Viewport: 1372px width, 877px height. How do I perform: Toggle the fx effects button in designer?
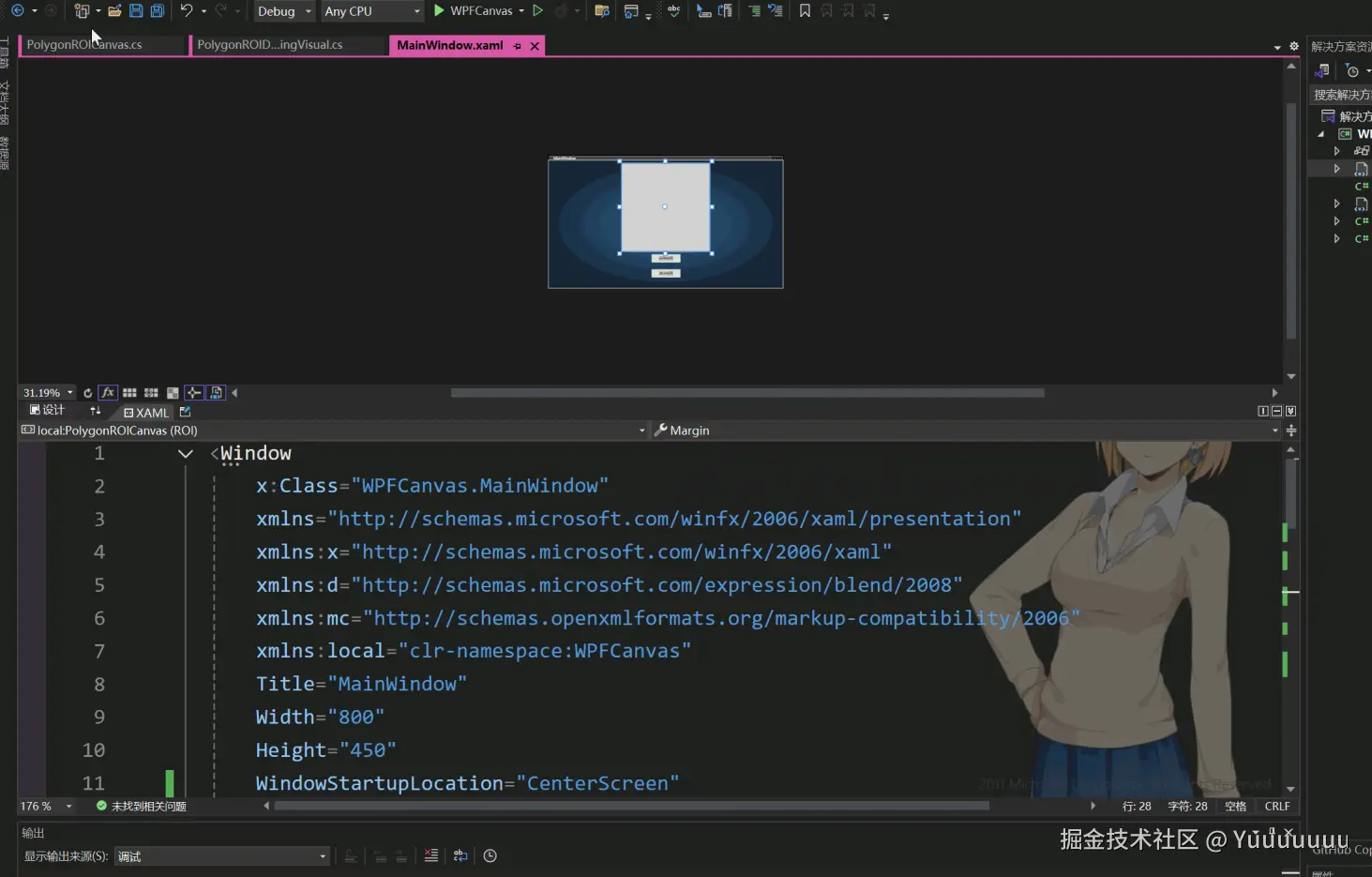pyautogui.click(x=108, y=393)
